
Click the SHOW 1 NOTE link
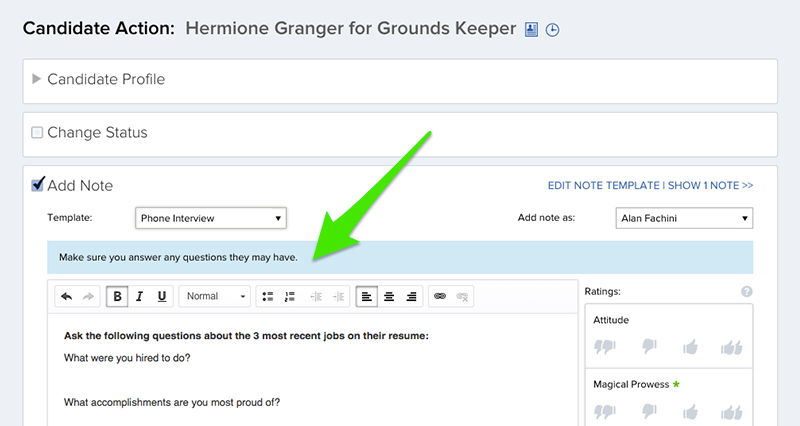[710, 185]
